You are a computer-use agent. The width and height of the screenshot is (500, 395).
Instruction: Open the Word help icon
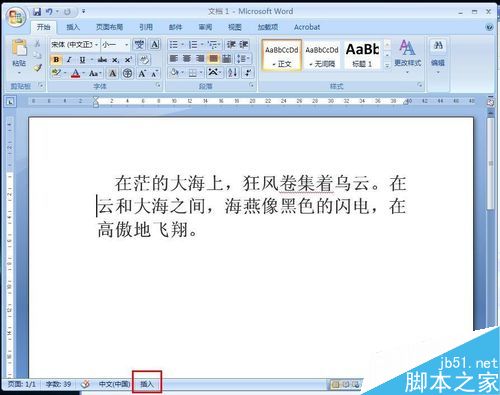point(489,27)
